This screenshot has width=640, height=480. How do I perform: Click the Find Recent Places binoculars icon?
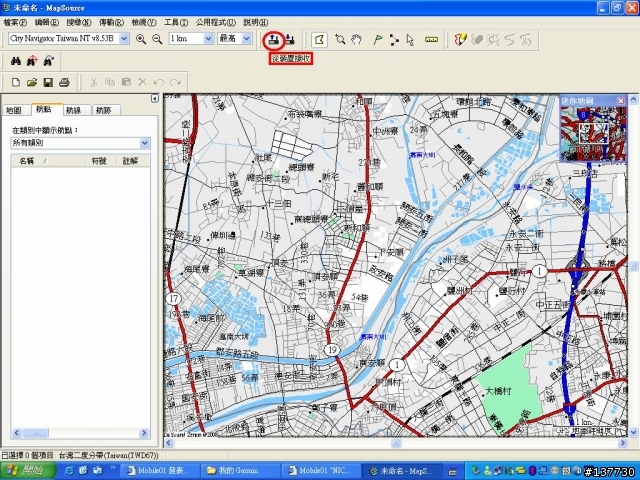[x=49, y=61]
